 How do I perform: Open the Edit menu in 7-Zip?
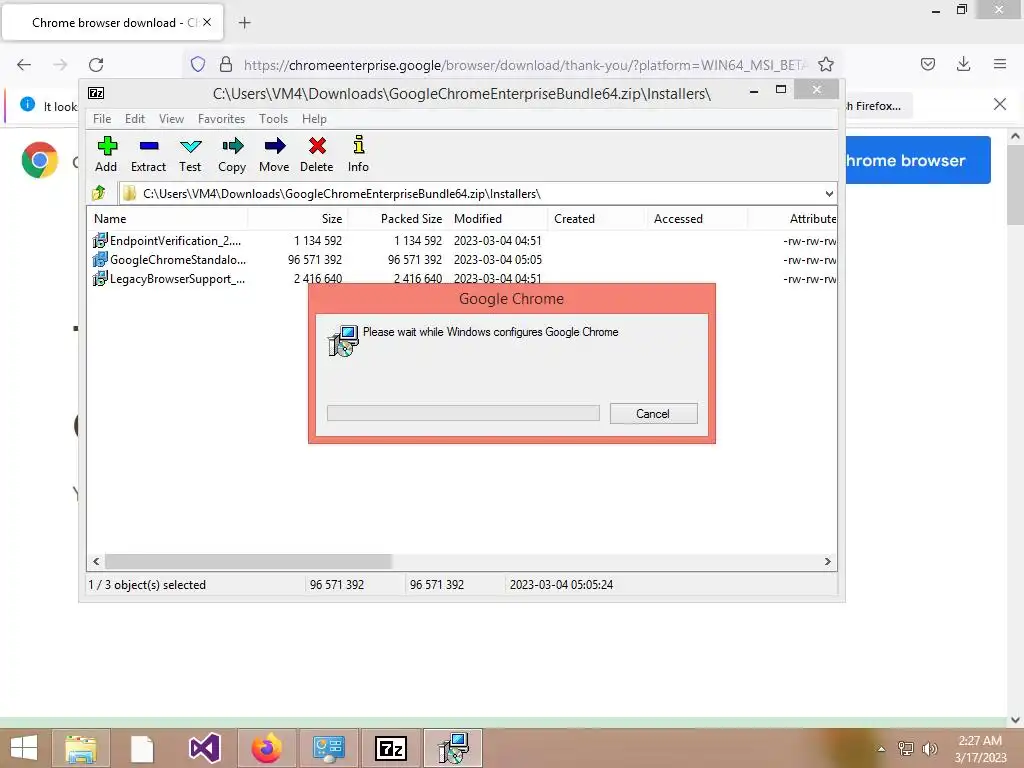coord(135,119)
